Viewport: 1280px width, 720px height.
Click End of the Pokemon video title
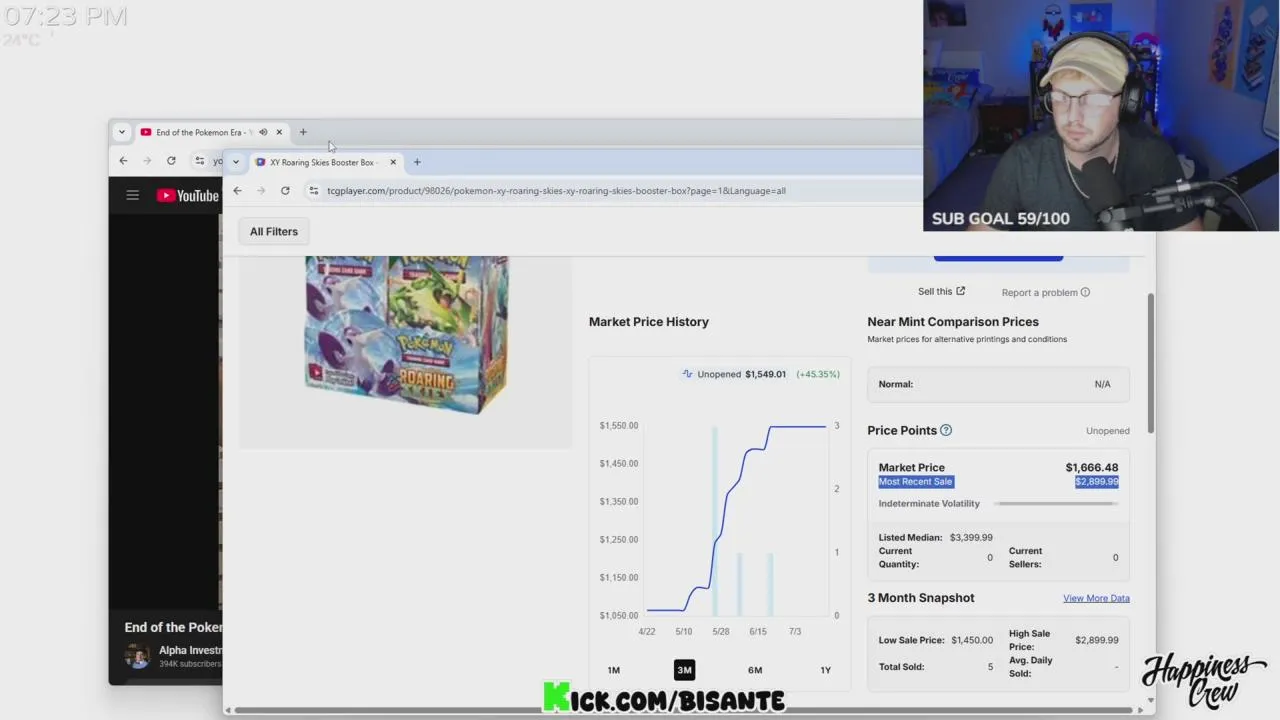click(173, 627)
